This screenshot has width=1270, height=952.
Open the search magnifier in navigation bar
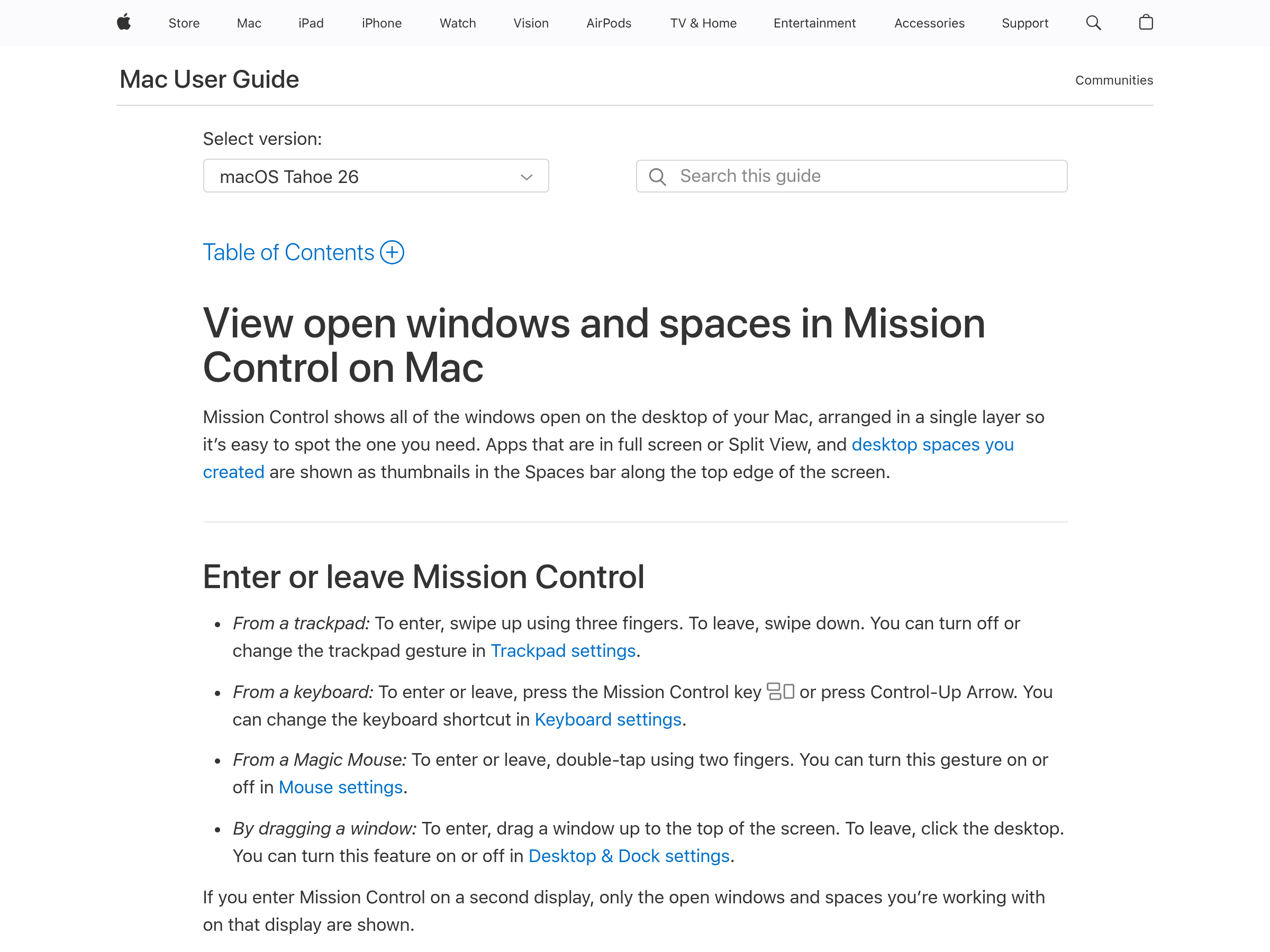[x=1093, y=23]
